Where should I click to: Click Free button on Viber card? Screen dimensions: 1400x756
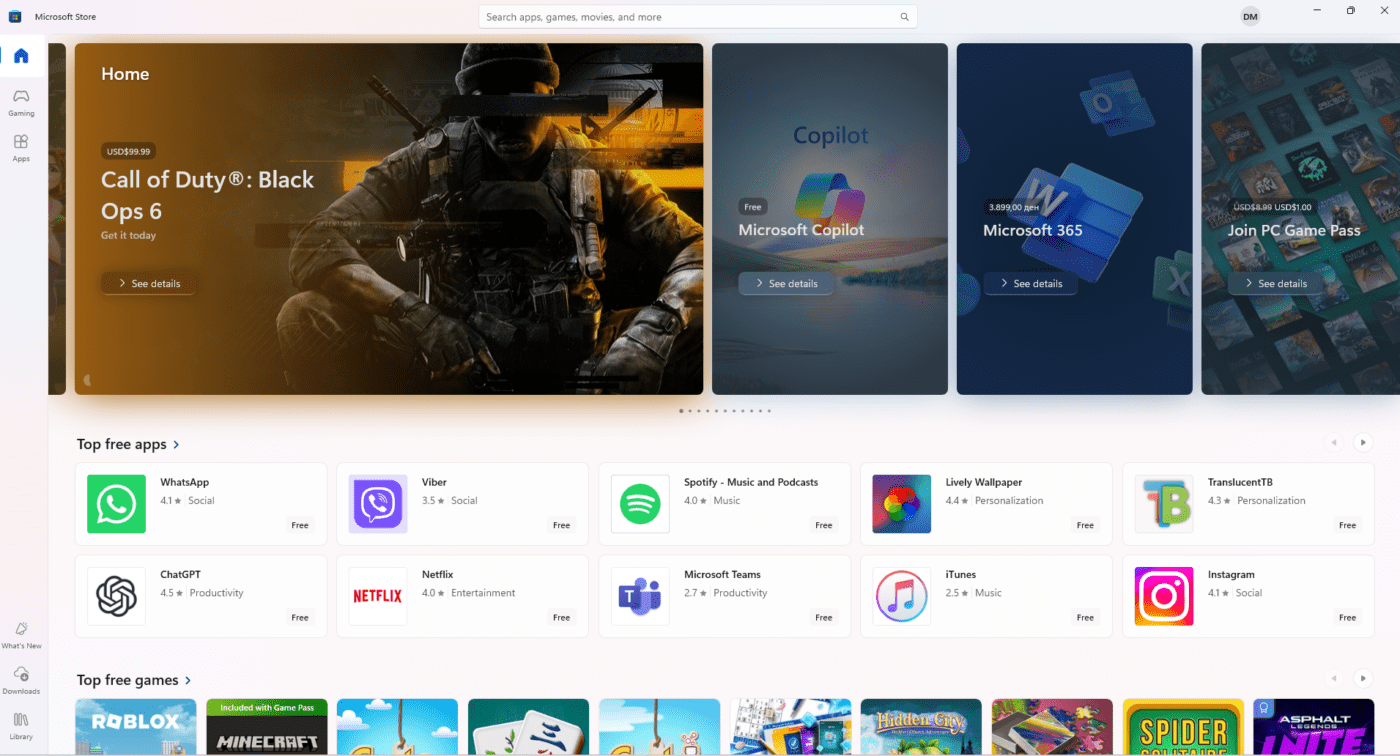coord(562,525)
